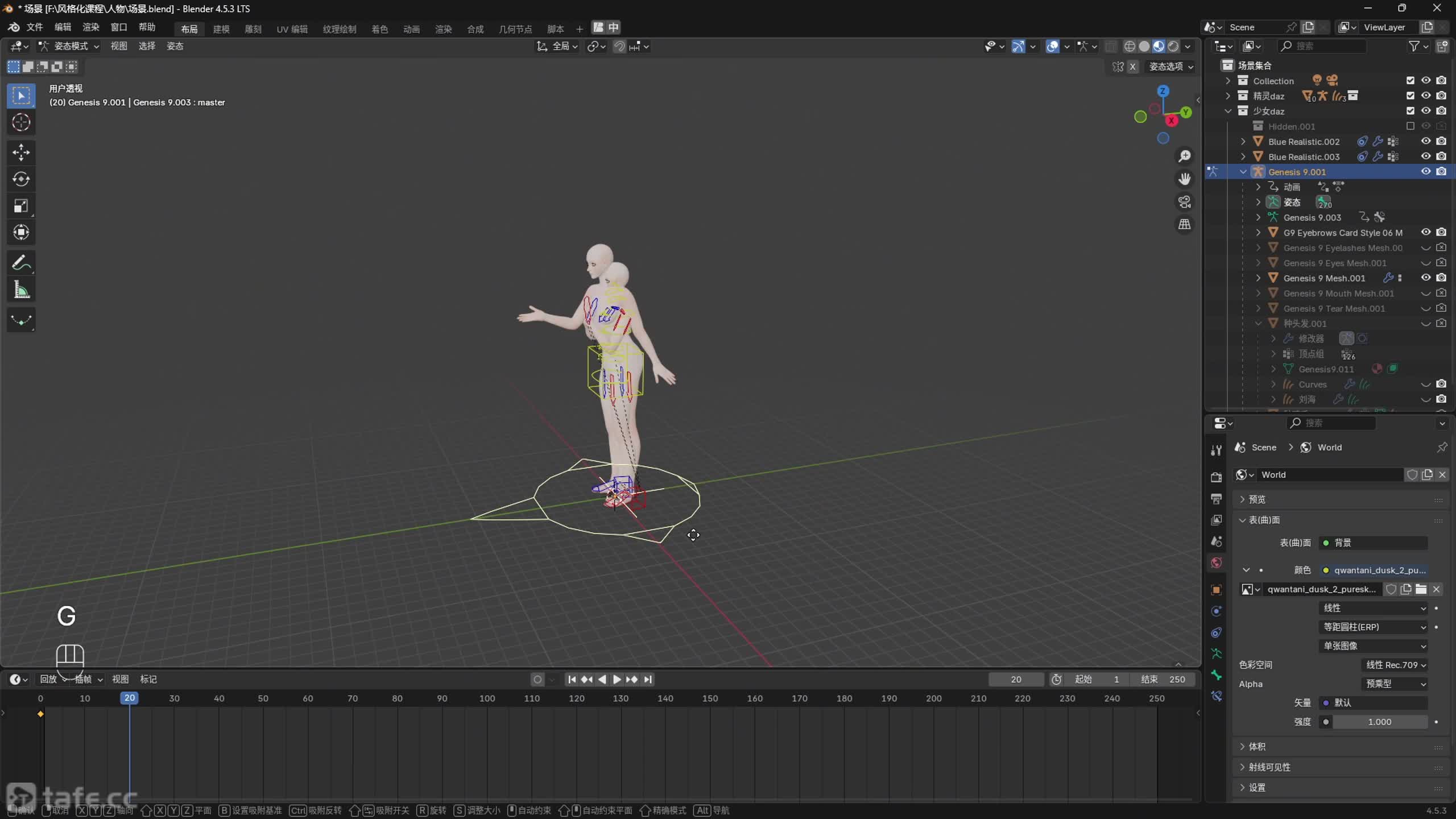Screen dimensions: 1456x819
Task: Uncheck the Collection exclude checkbox
Action: (1410, 81)
